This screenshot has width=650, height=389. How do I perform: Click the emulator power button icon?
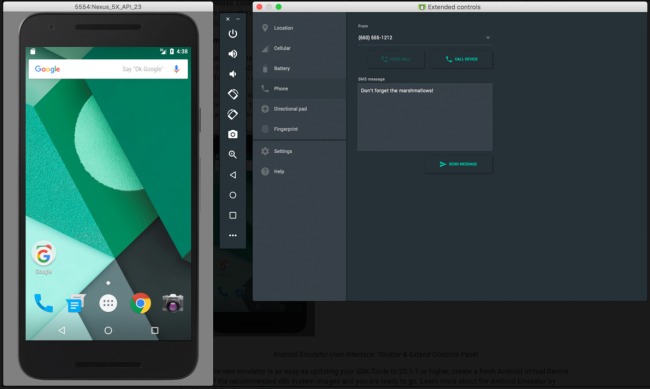coord(233,34)
